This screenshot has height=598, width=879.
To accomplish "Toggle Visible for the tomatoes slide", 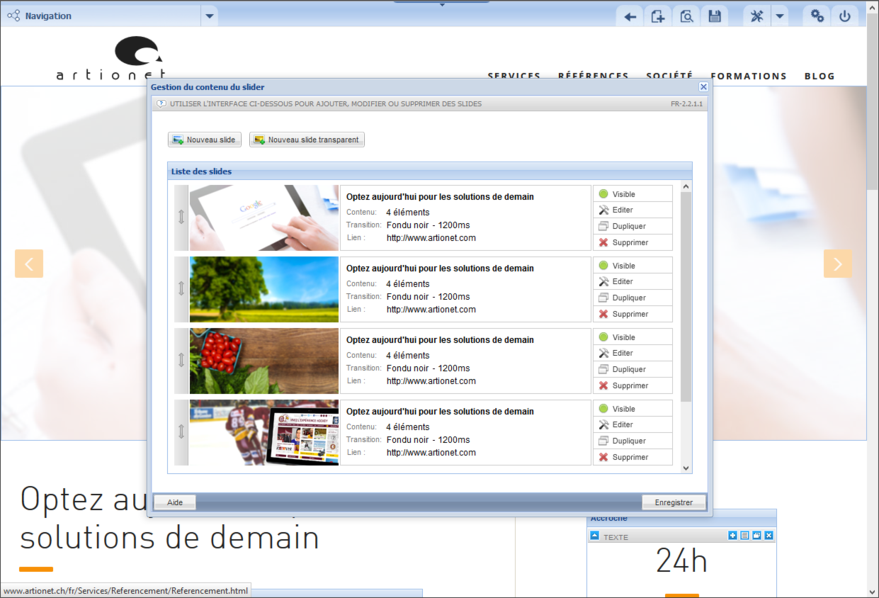I will coord(633,337).
